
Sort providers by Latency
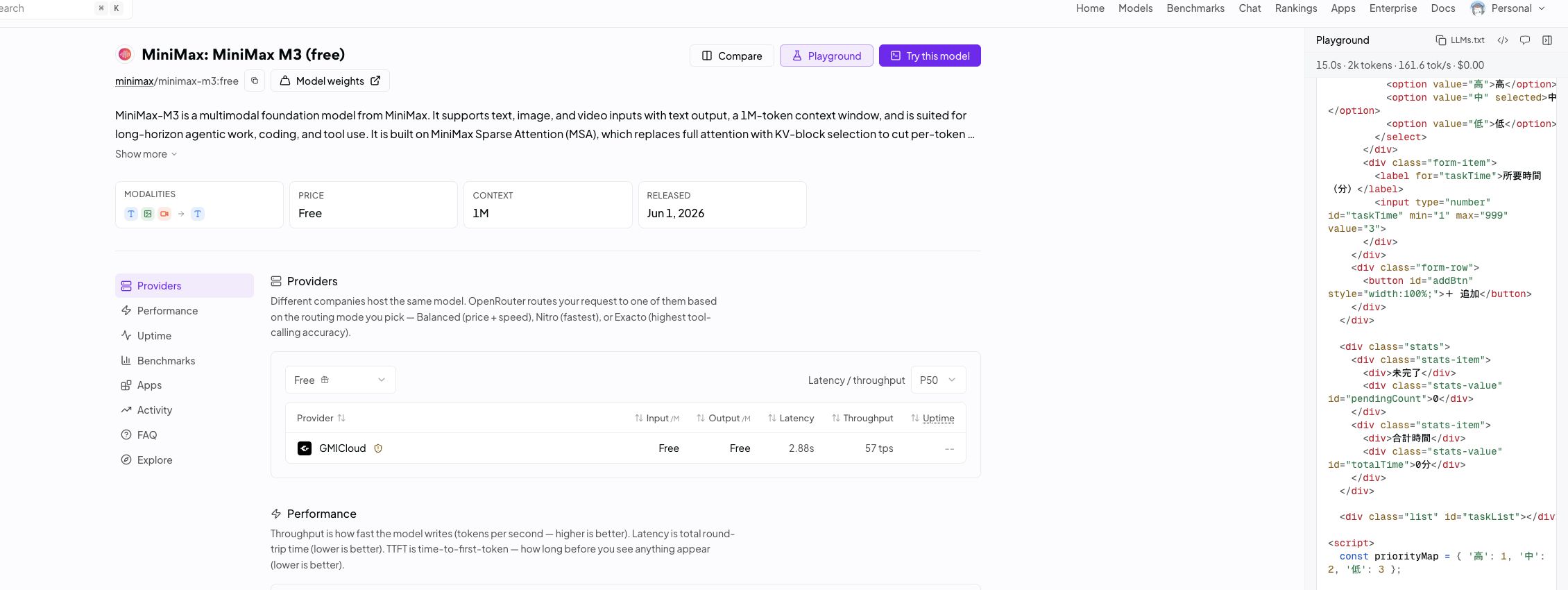(x=791, y=418)
